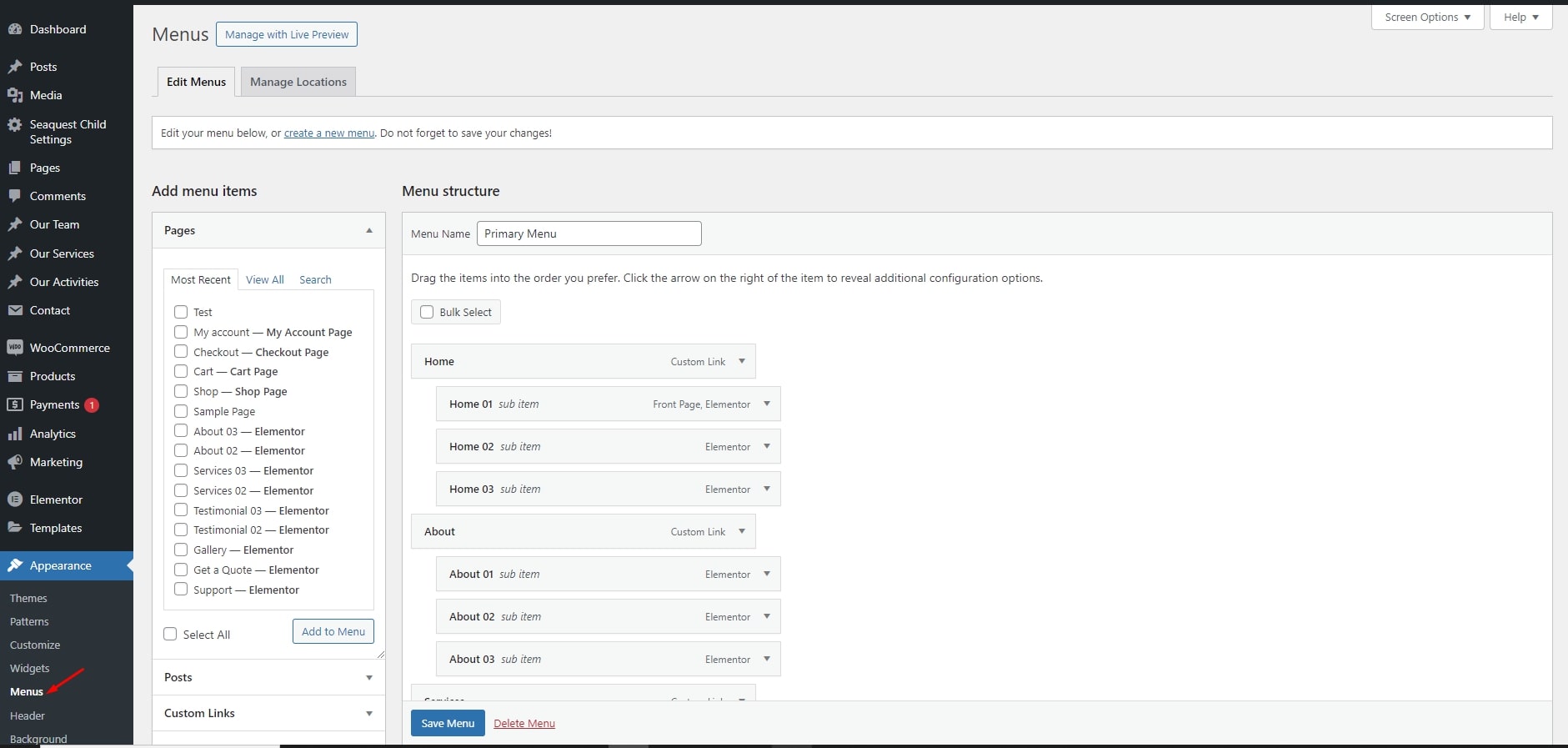Click the WooCommerce logo icon

coord(15,348)
